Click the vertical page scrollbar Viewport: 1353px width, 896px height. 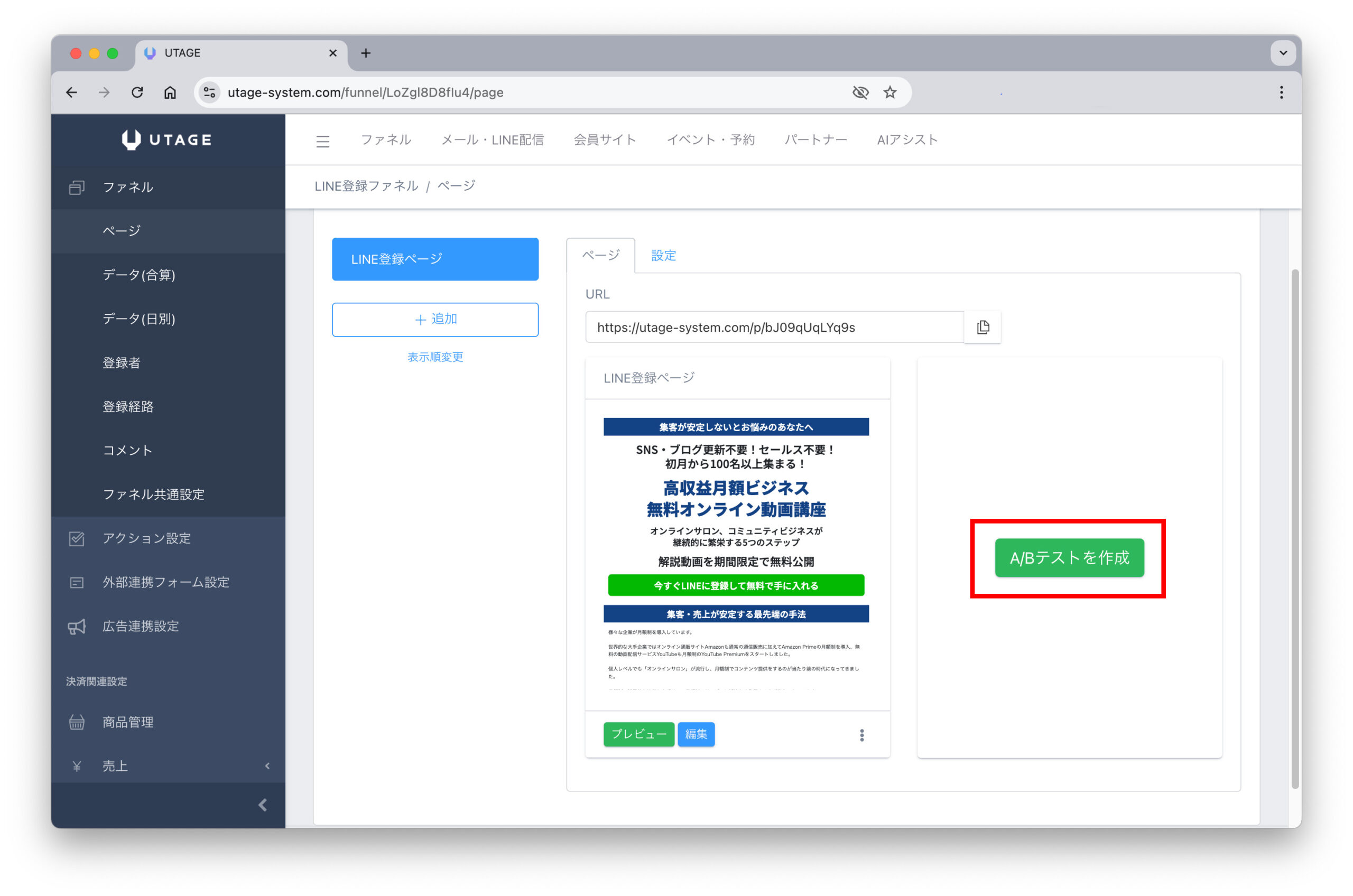coord(1295,529)
